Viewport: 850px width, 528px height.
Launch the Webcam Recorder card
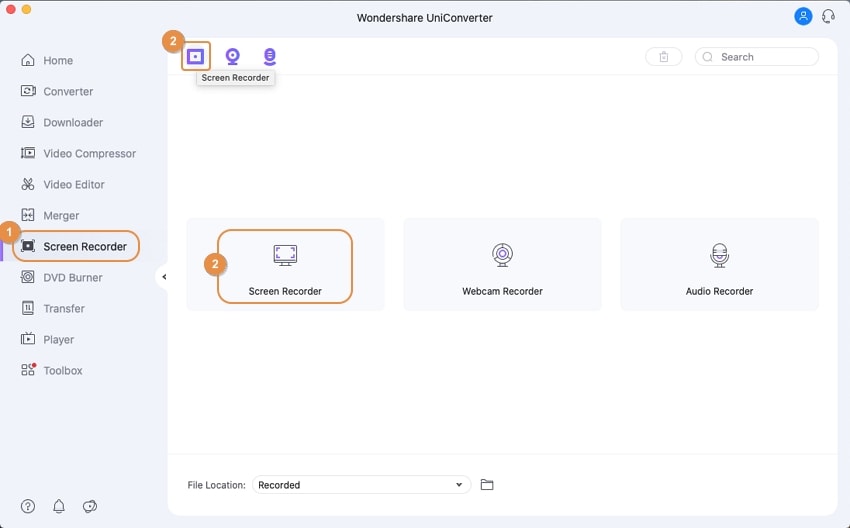(x=502, y=265)
